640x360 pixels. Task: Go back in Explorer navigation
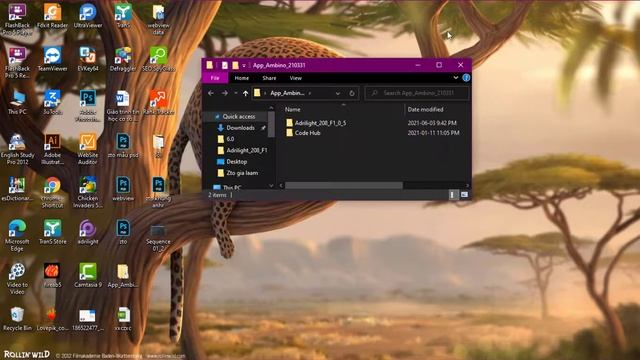click(211, 93)
